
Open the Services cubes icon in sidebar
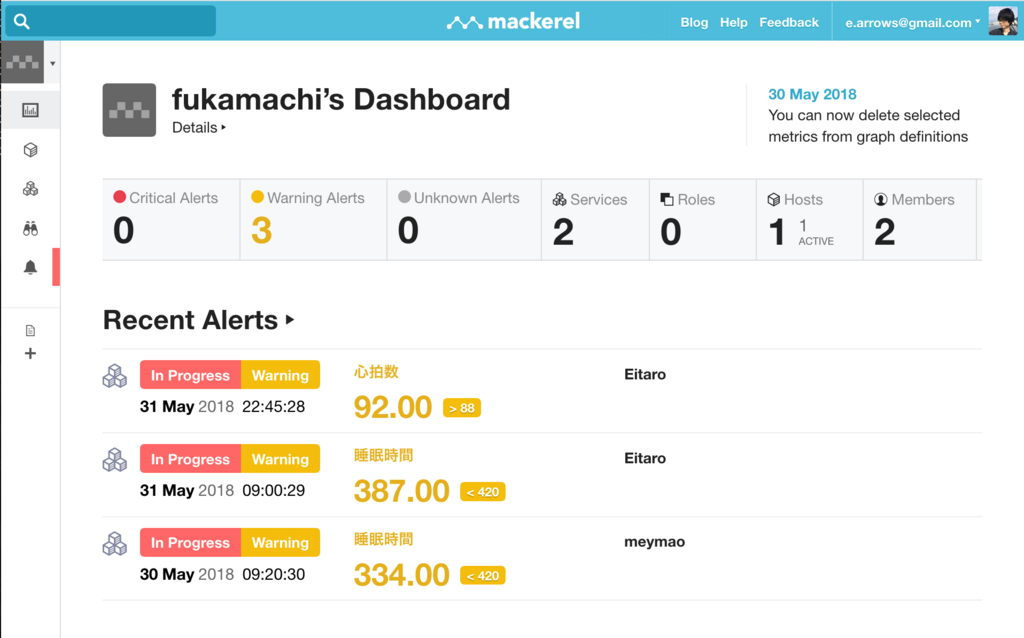(30, 189)
